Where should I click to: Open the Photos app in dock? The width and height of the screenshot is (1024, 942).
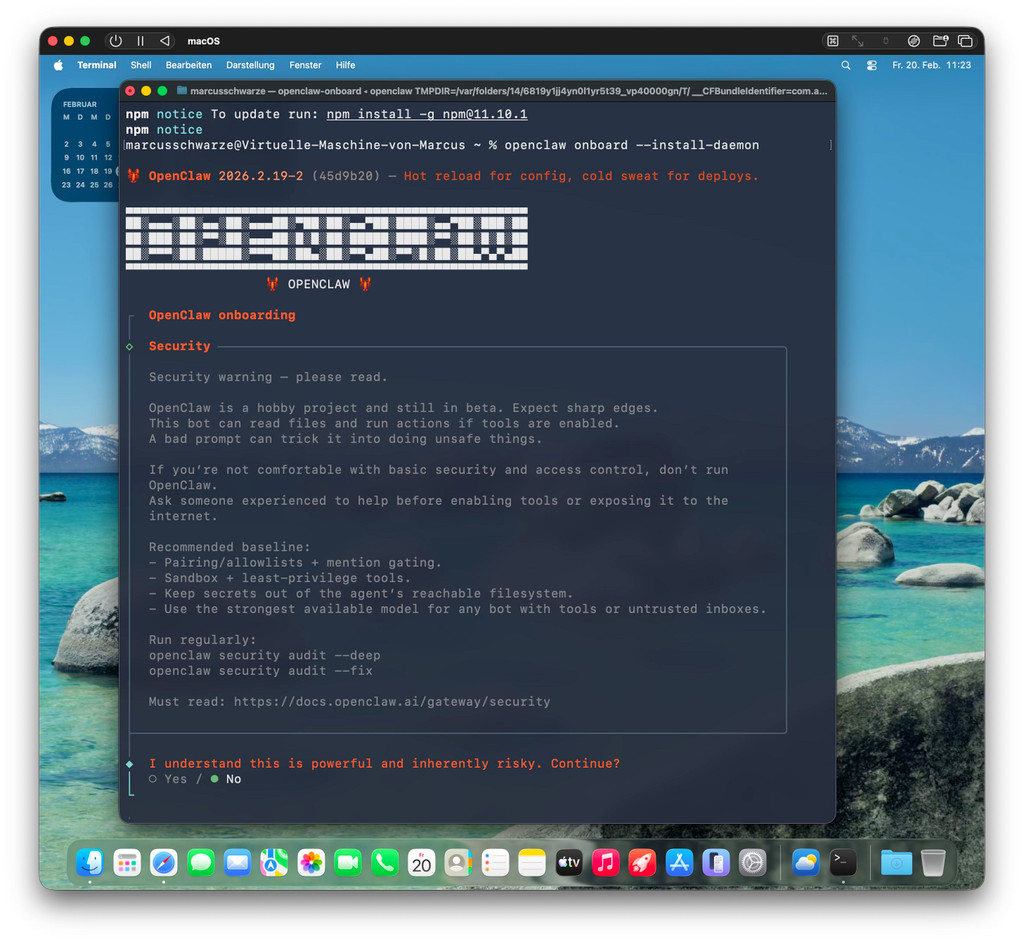coord(311,862)
